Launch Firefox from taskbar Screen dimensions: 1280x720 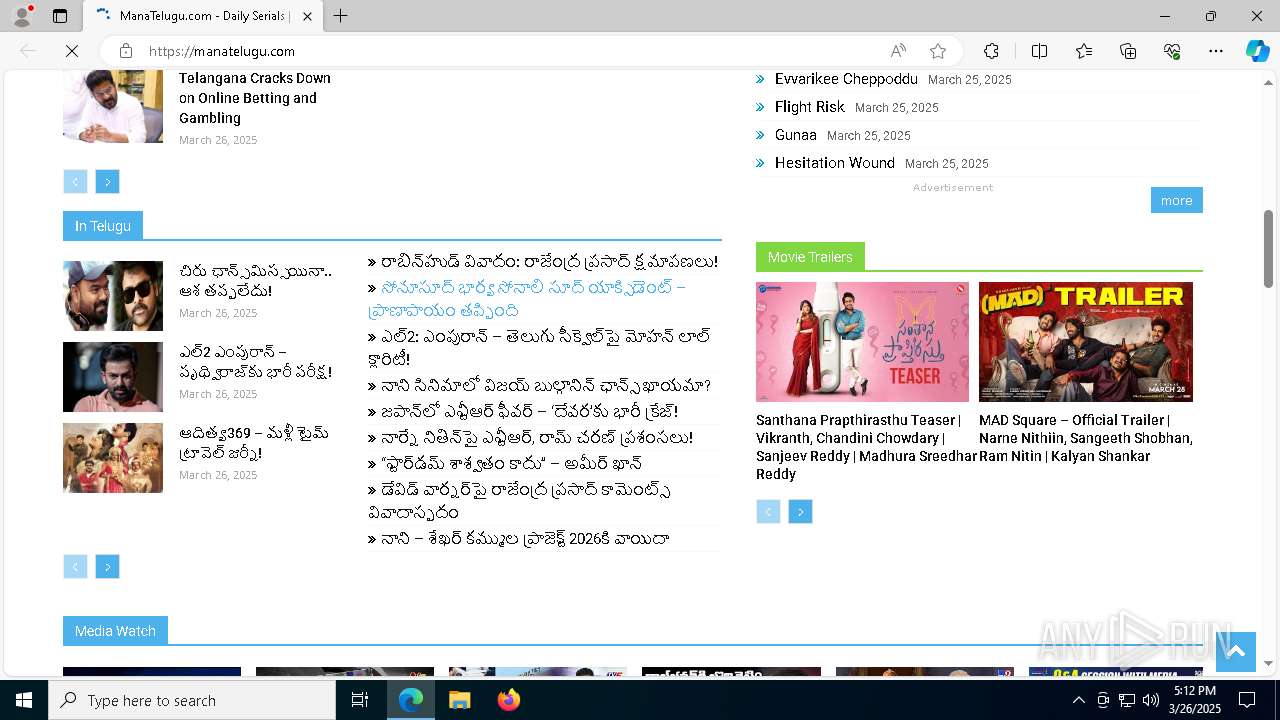(x=509, y=700)
